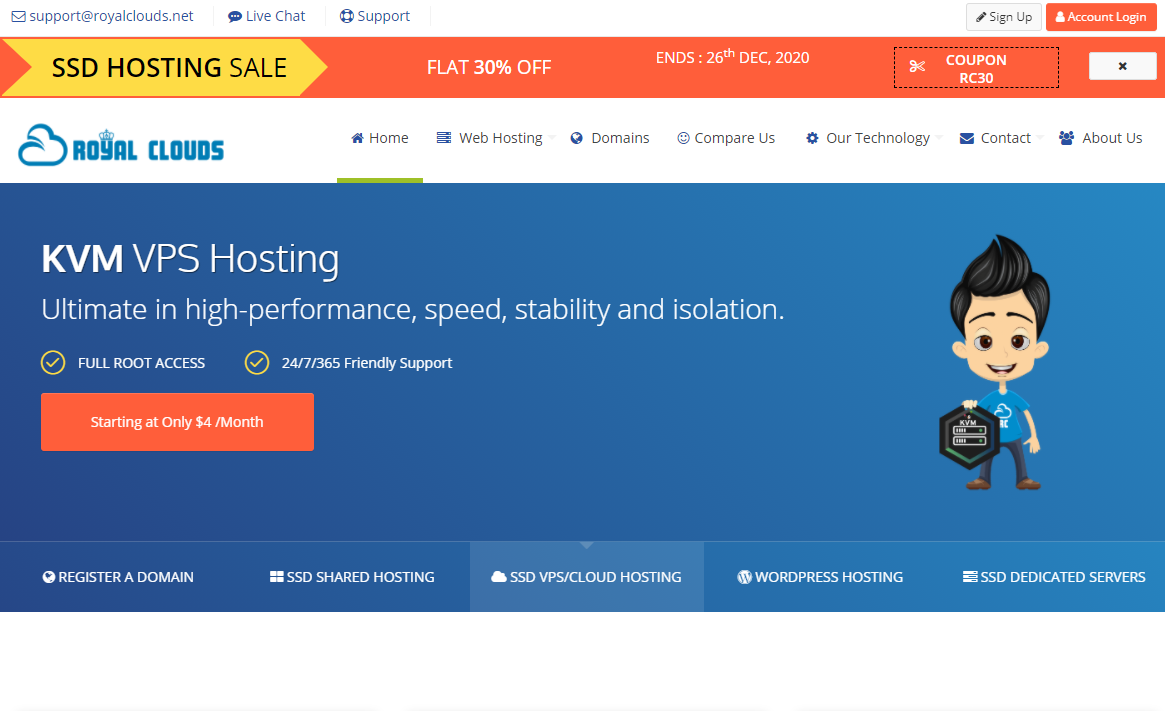
Task: Expand the Web Hosting dropdown arrow
Action: (x=552, y=138)
